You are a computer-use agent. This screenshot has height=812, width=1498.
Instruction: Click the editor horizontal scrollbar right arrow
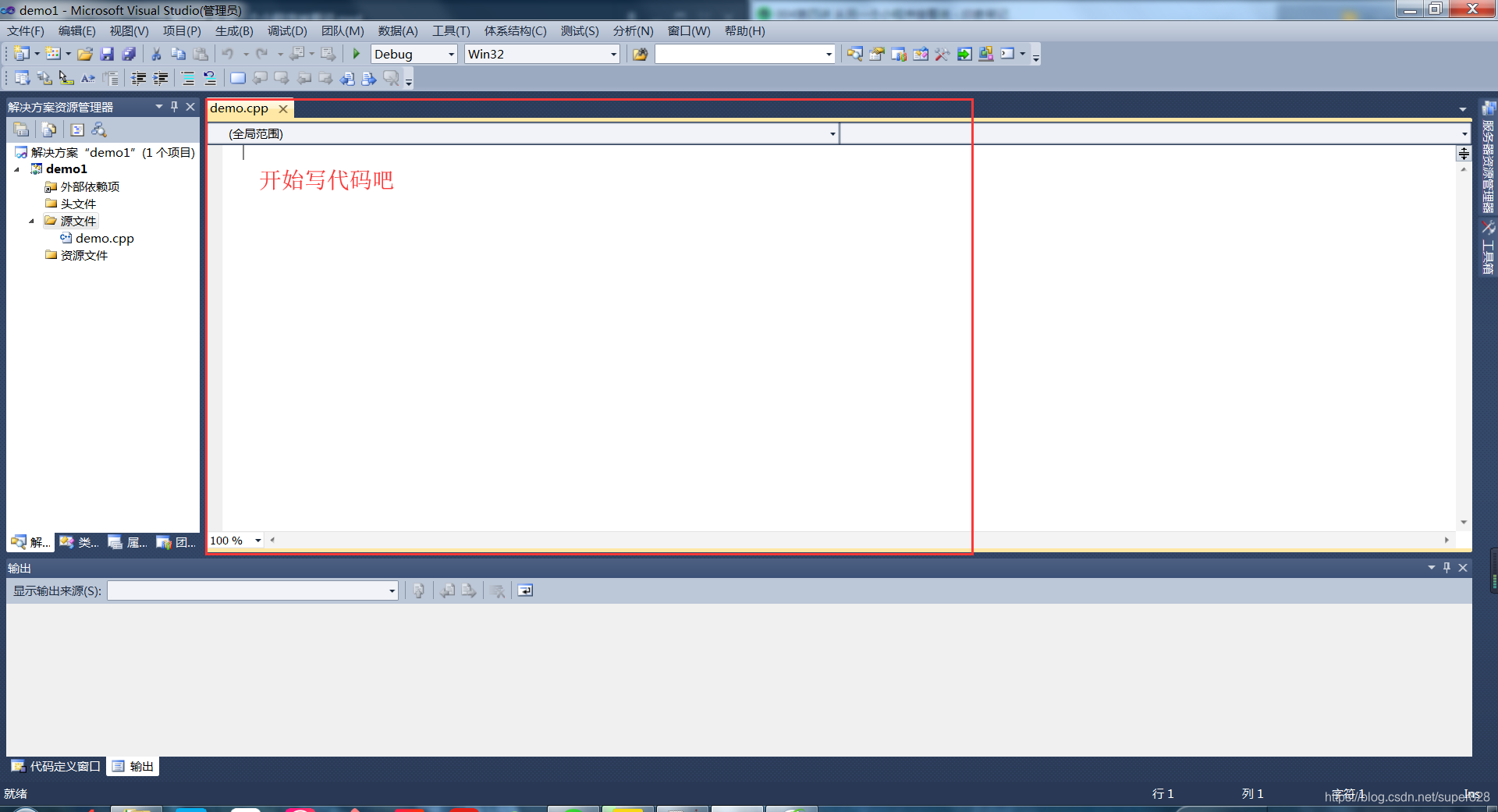(x=1447, y=540)
